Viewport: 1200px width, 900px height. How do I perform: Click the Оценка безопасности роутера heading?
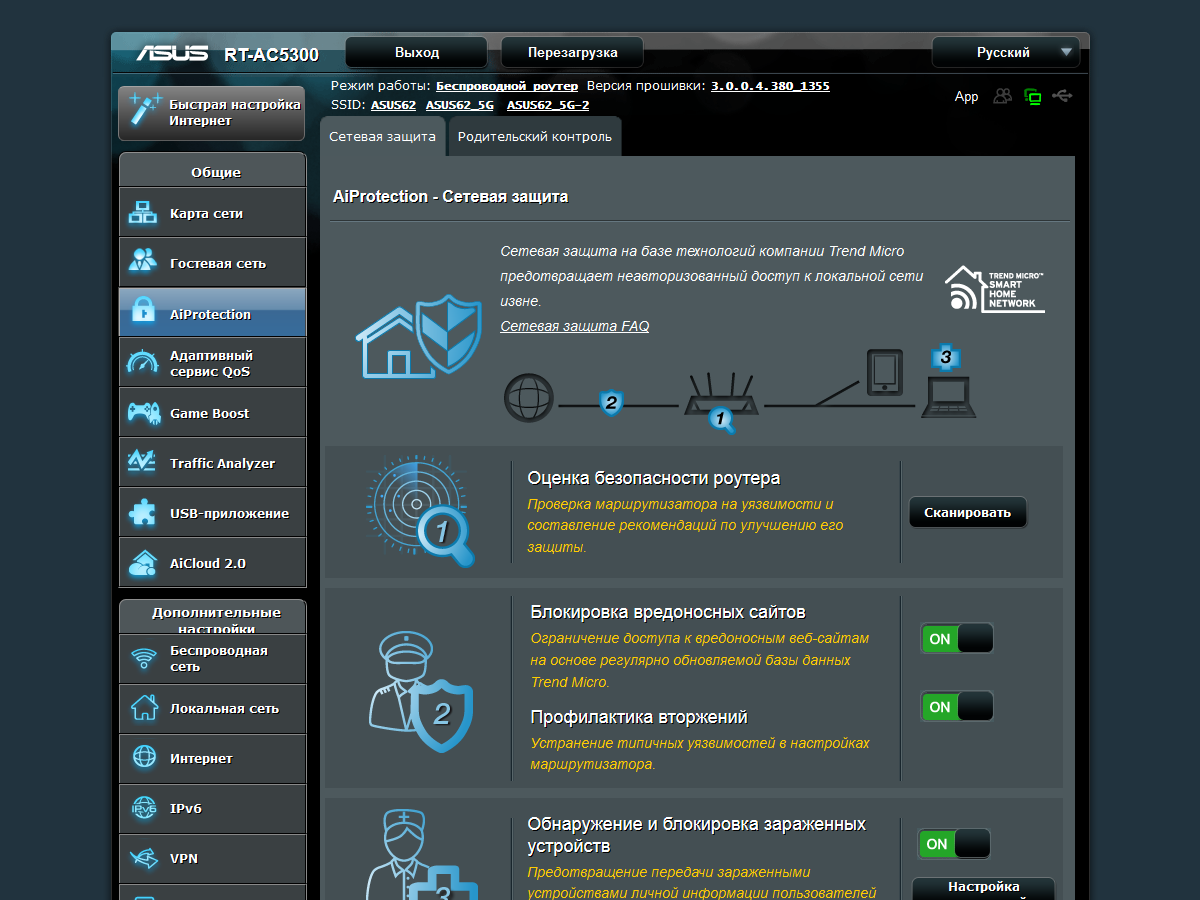pyautogui.click(x=654, y=478)
